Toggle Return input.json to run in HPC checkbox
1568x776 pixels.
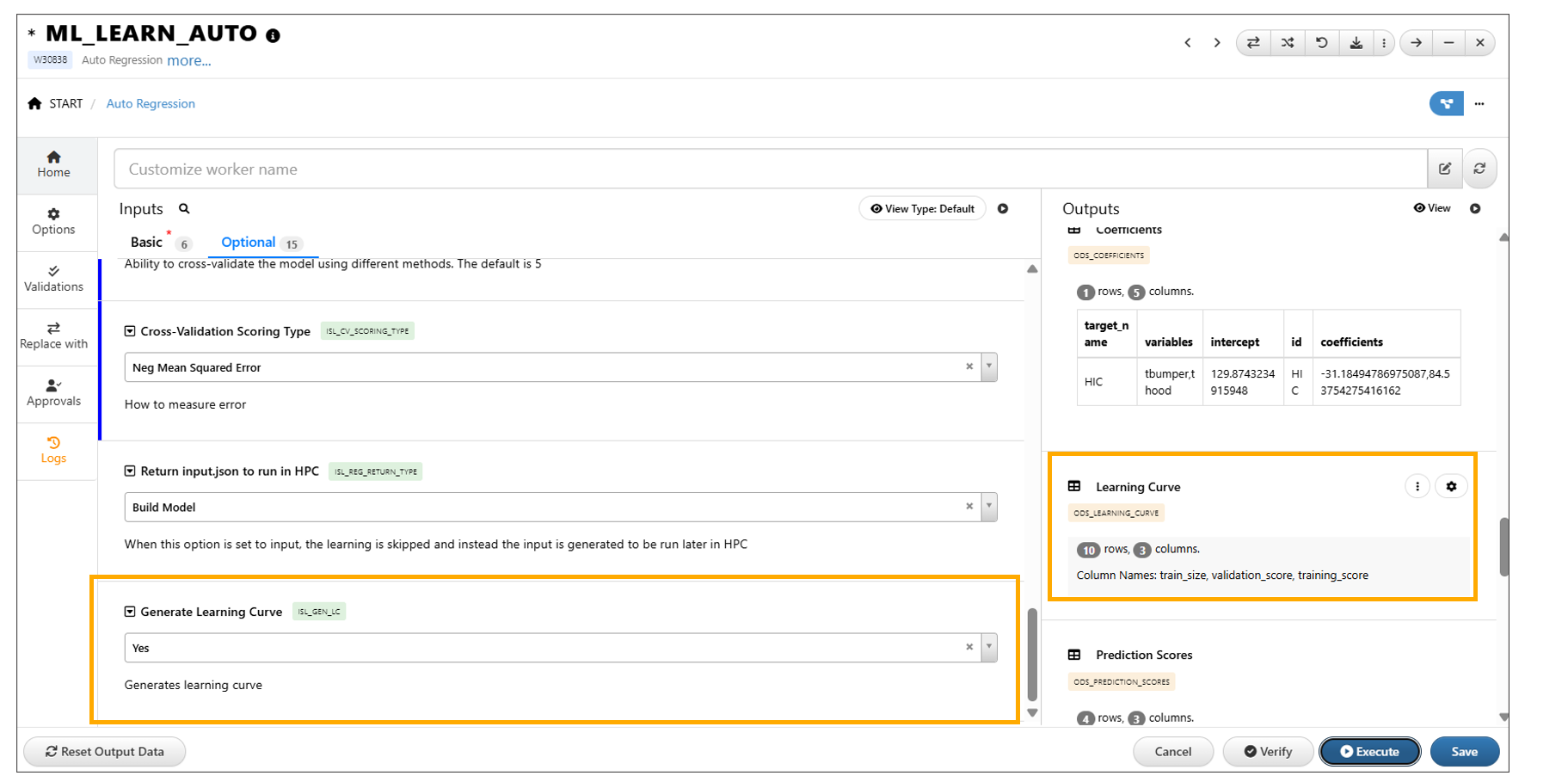pyautogui.click(x=130, y=471)
